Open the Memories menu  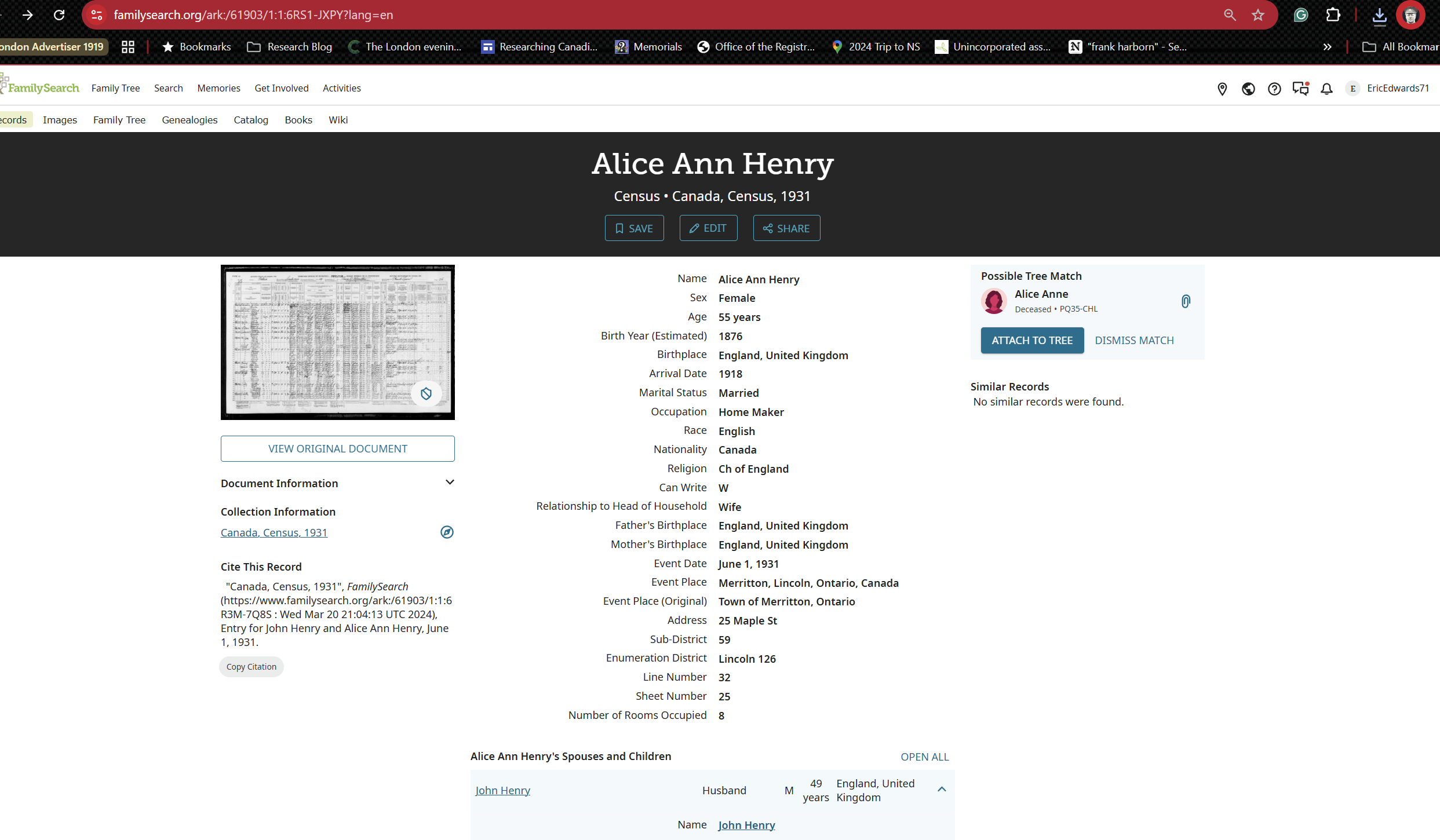tap(218, 88)
